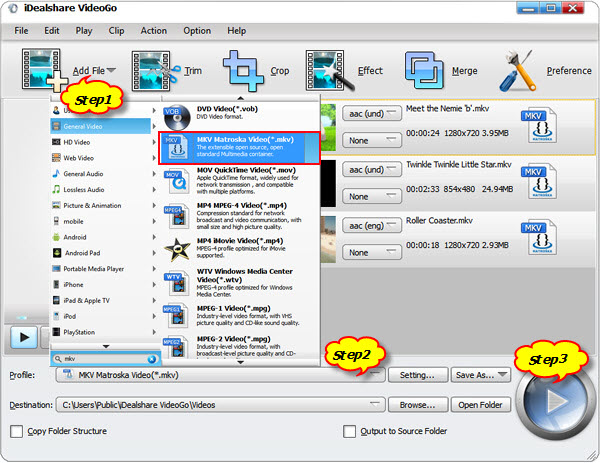The height and width of the screenshot is (463, 600).
Task: Click the Open Folder button
Action: 481,405
